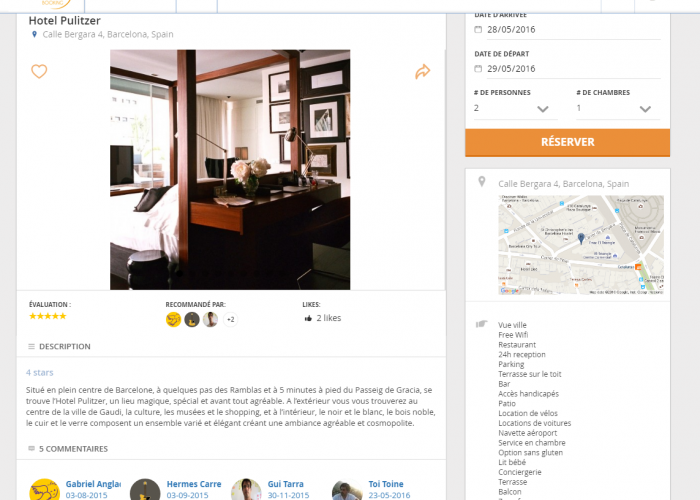
Task: Click the Réserver button
Action: 567,142
